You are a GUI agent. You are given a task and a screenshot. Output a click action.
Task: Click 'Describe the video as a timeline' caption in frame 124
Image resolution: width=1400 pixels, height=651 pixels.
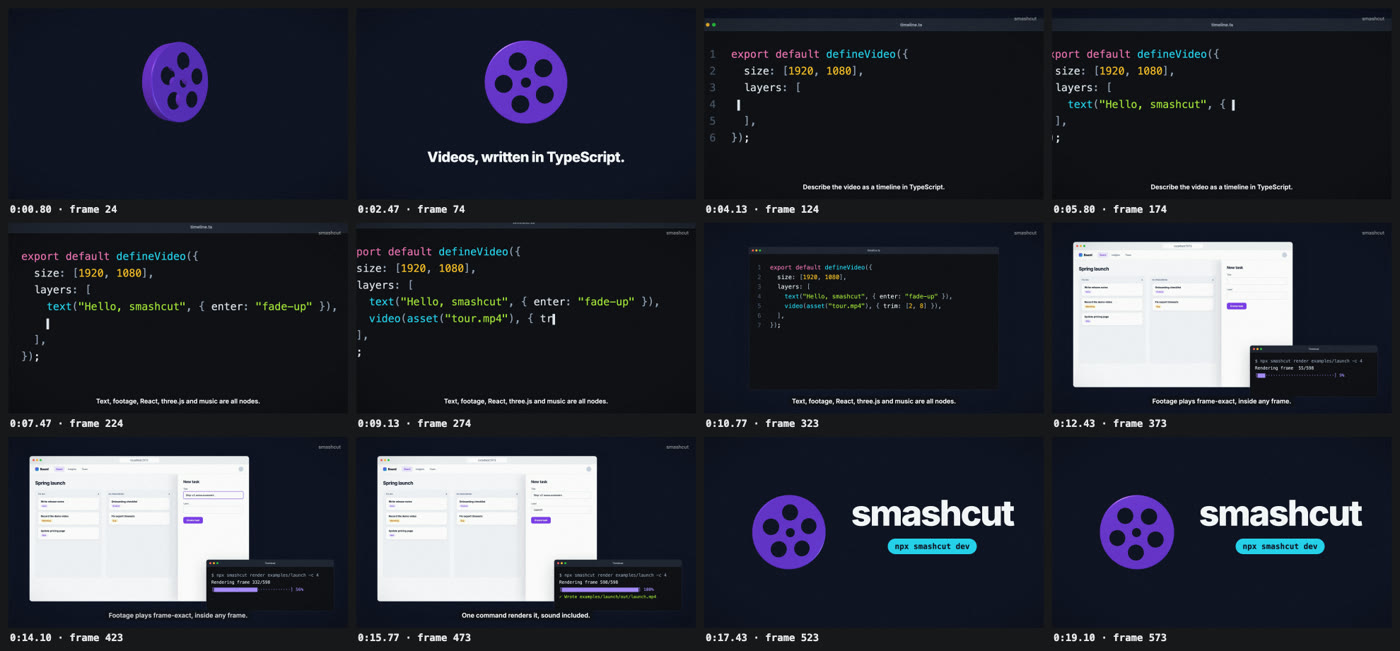[874, 187]
